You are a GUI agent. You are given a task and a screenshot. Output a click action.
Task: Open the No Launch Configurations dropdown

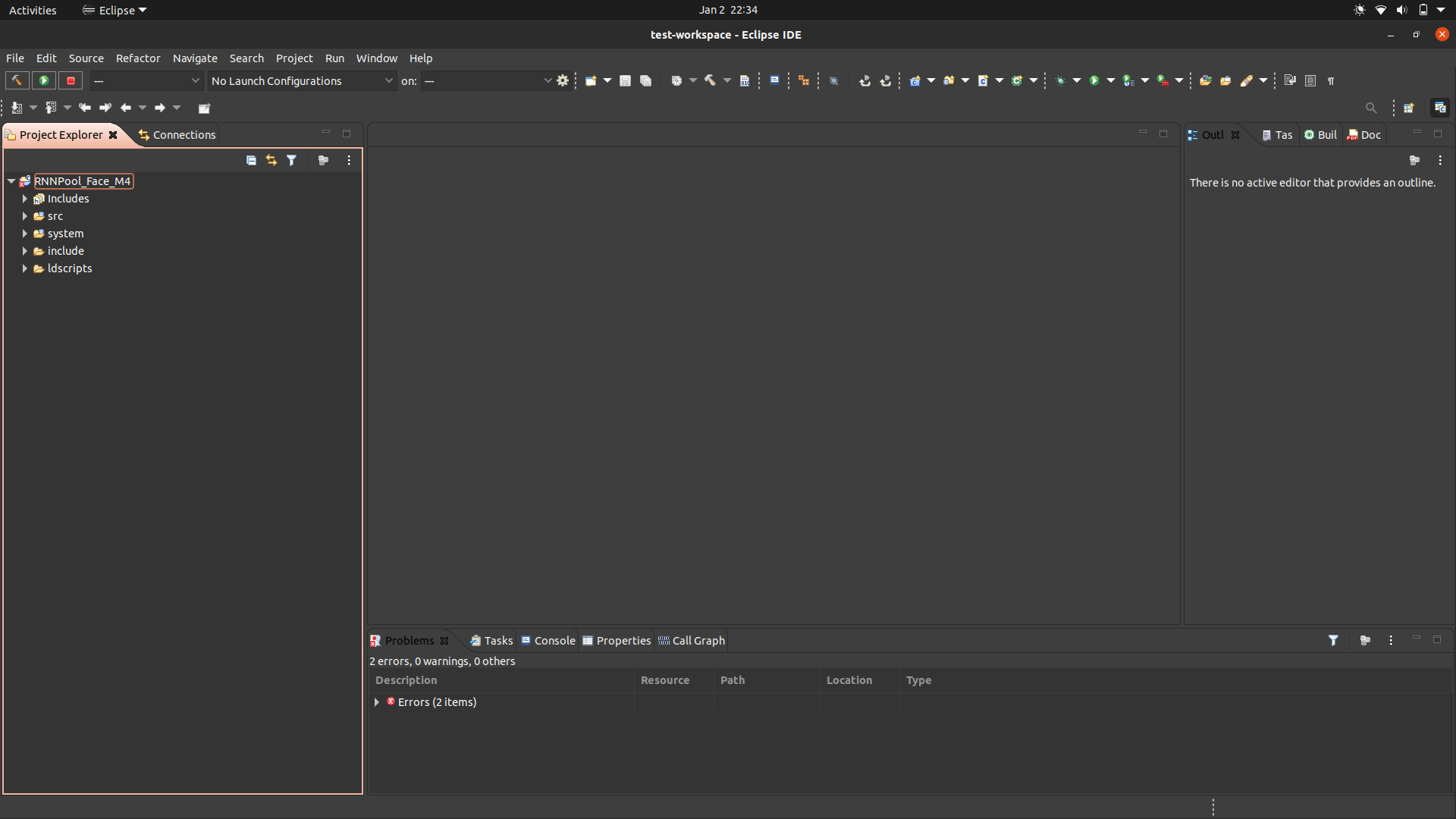pos(303,80)
